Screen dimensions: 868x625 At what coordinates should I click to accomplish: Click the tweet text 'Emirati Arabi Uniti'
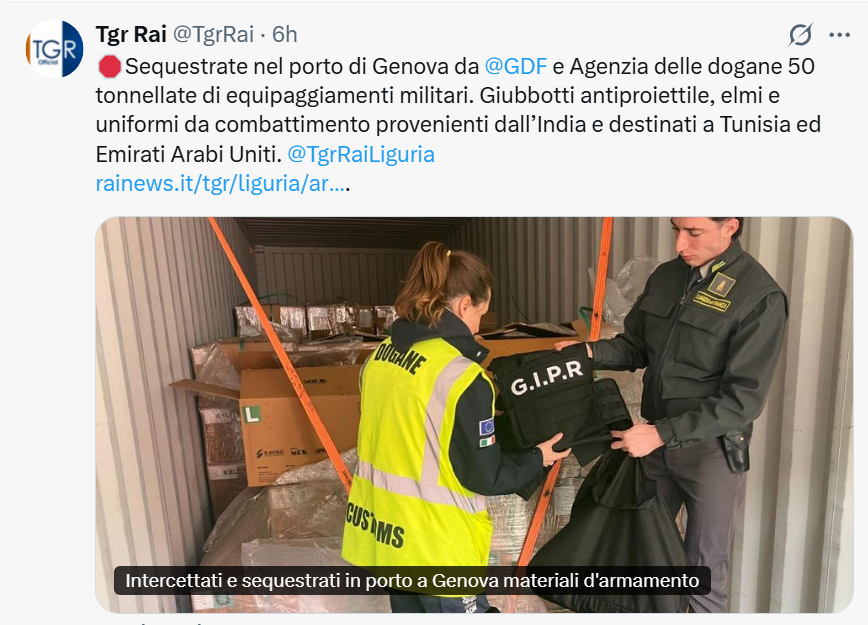coord(189,154)
